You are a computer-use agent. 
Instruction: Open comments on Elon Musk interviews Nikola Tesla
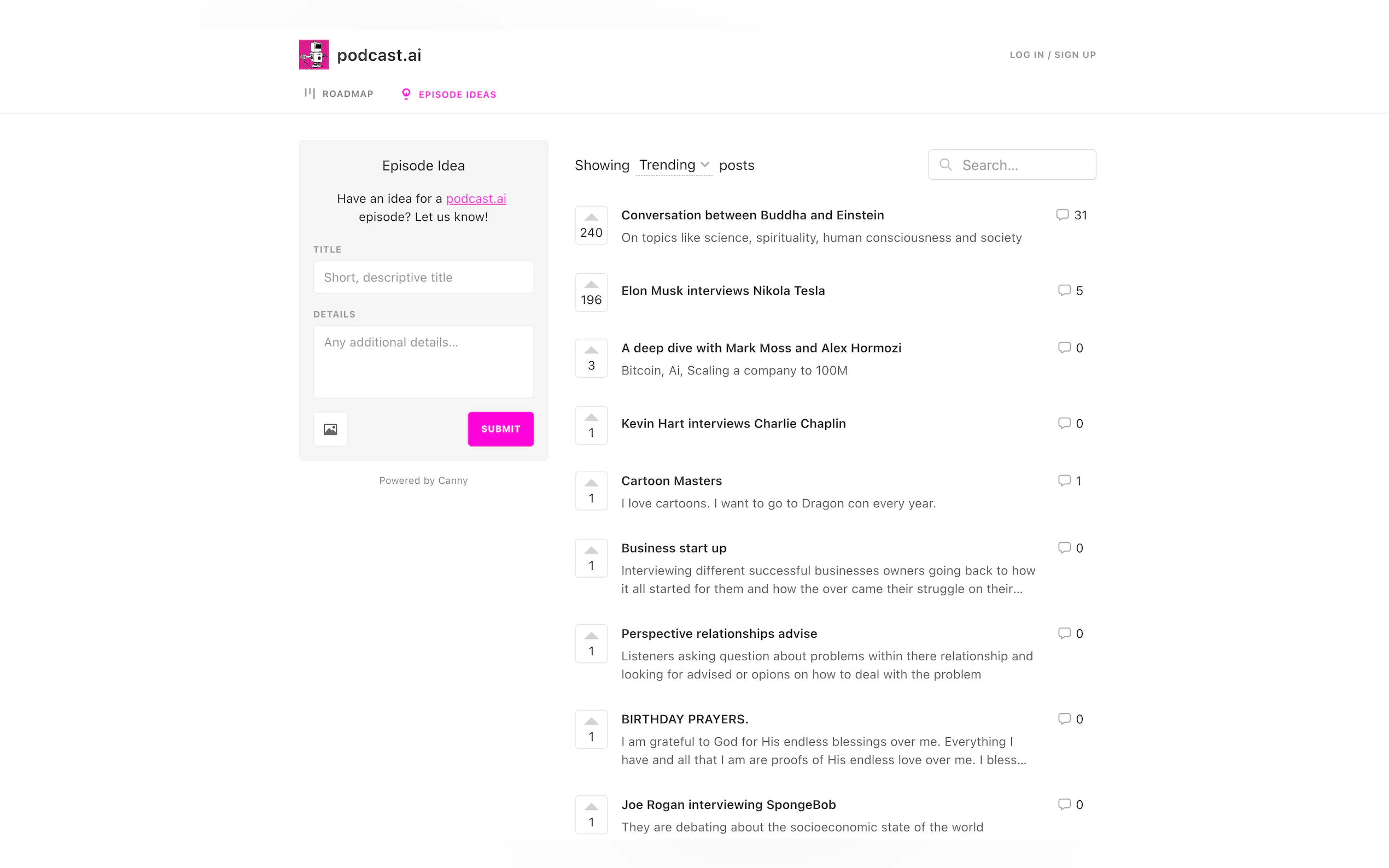click(x=1065, y=290)
